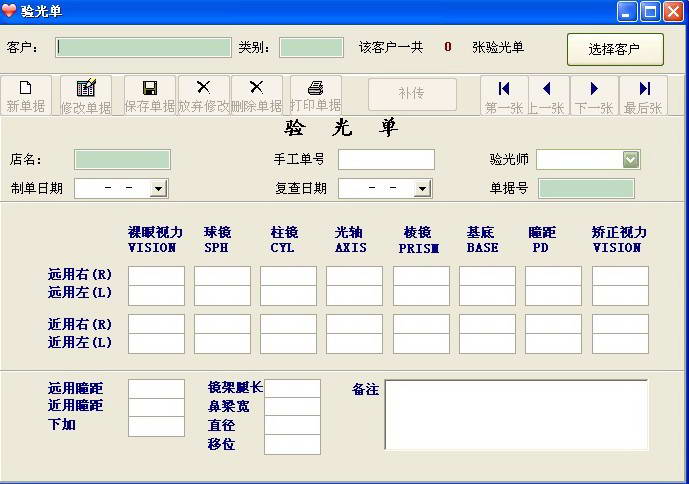Screen dimensions: 689x484
Task: Click the 远用瞳距 input field
Action: tap(156, 389)
